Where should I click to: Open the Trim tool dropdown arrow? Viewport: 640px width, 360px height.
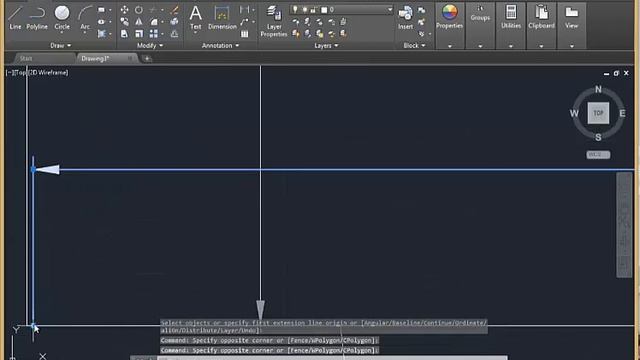coord(162,10)
